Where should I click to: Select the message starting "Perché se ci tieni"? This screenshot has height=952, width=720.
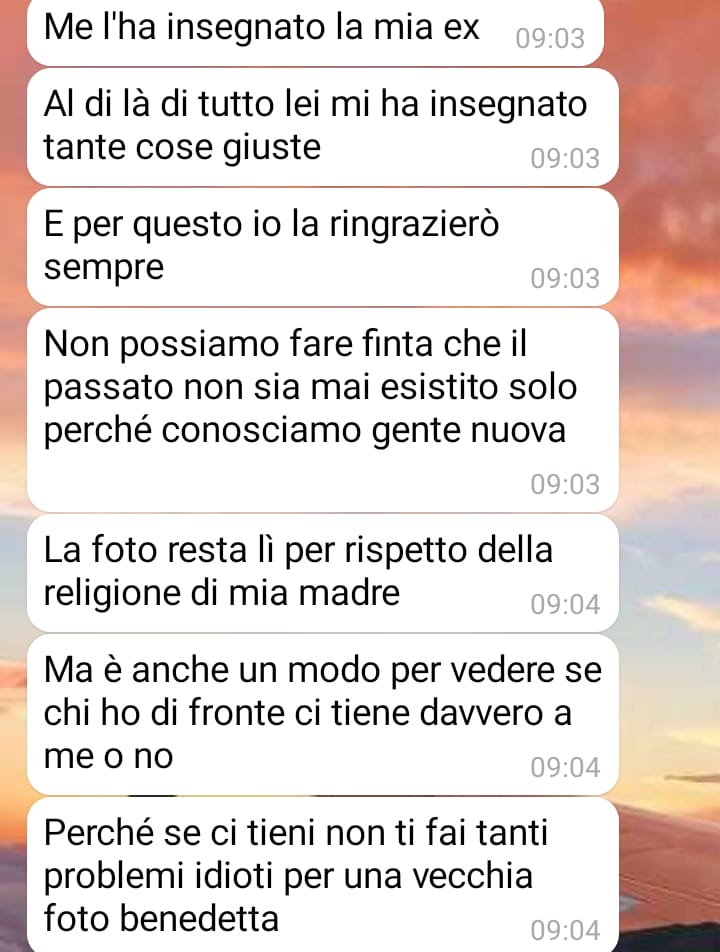(322, 876)
